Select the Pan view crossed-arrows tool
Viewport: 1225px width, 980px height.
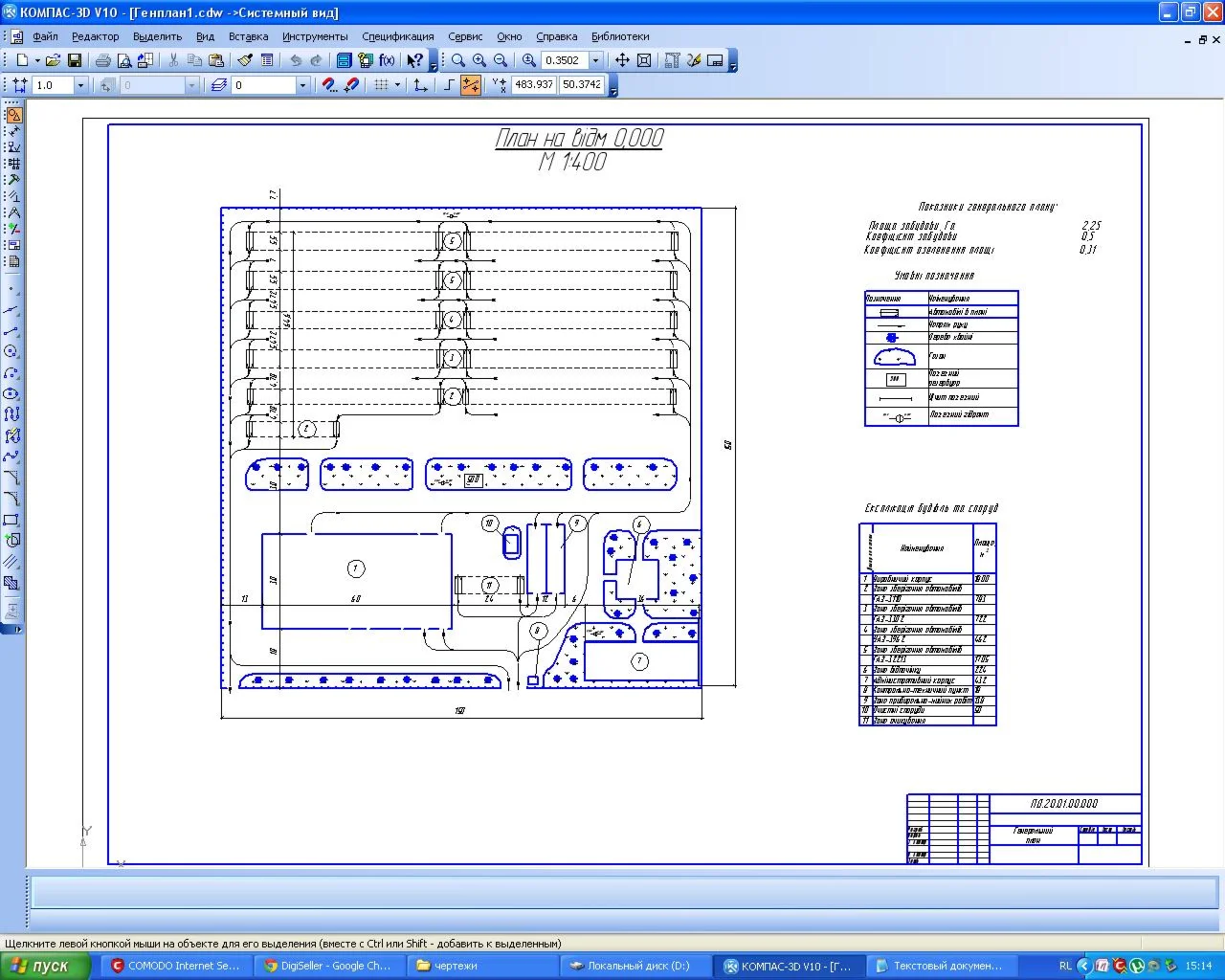(622, 60)
